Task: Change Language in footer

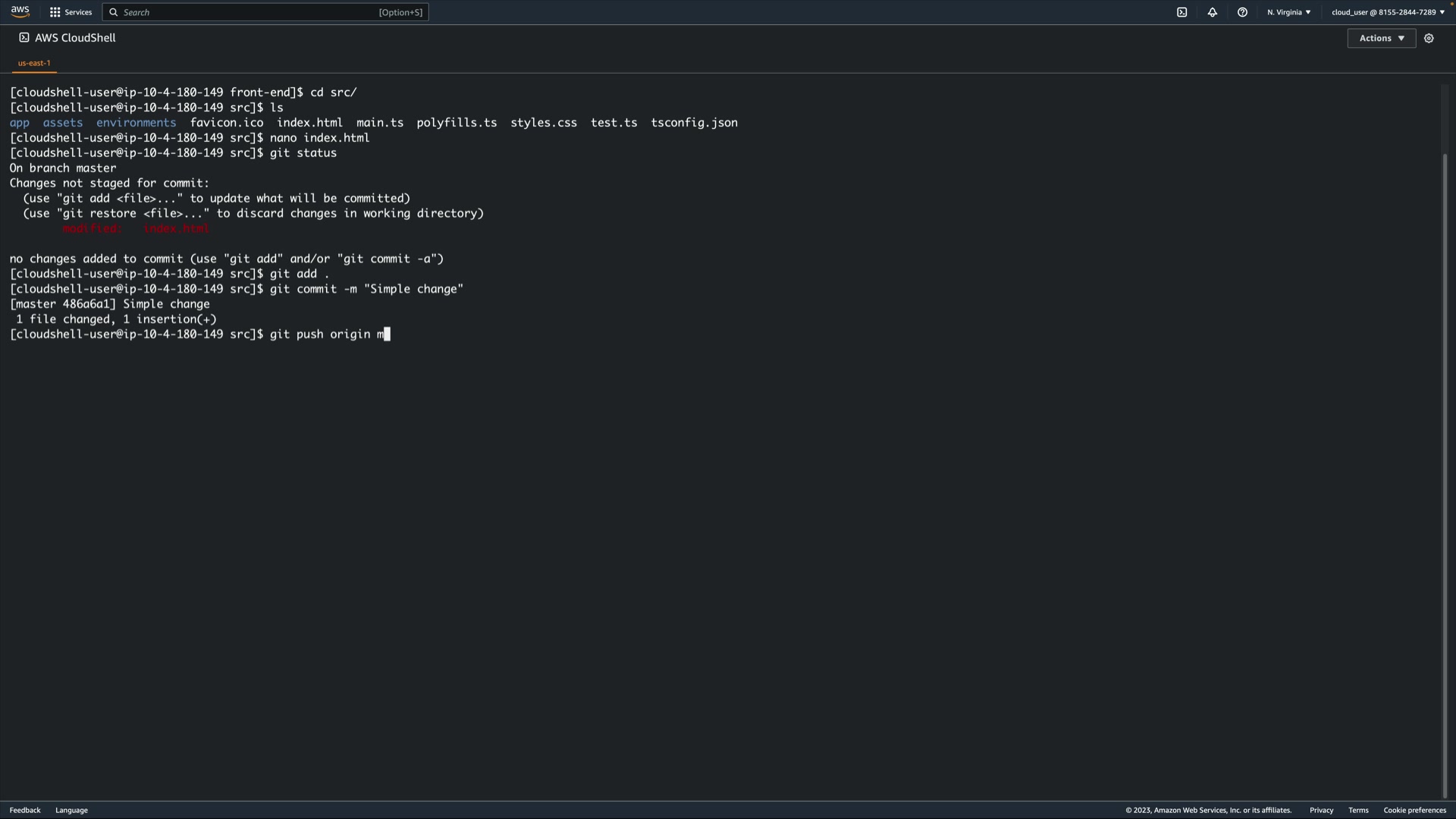Action: coord(71,810)
